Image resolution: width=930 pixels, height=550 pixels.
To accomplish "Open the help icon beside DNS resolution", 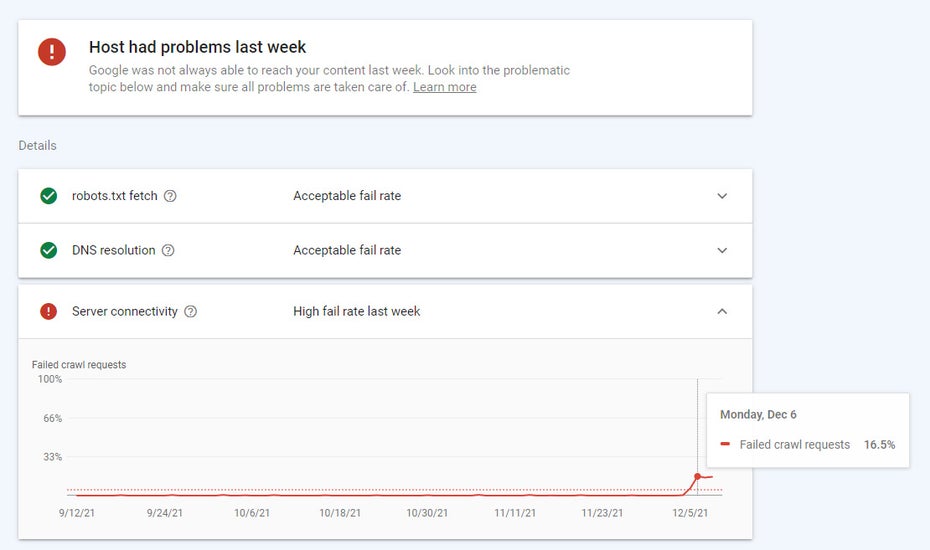I will coord(168,250).
